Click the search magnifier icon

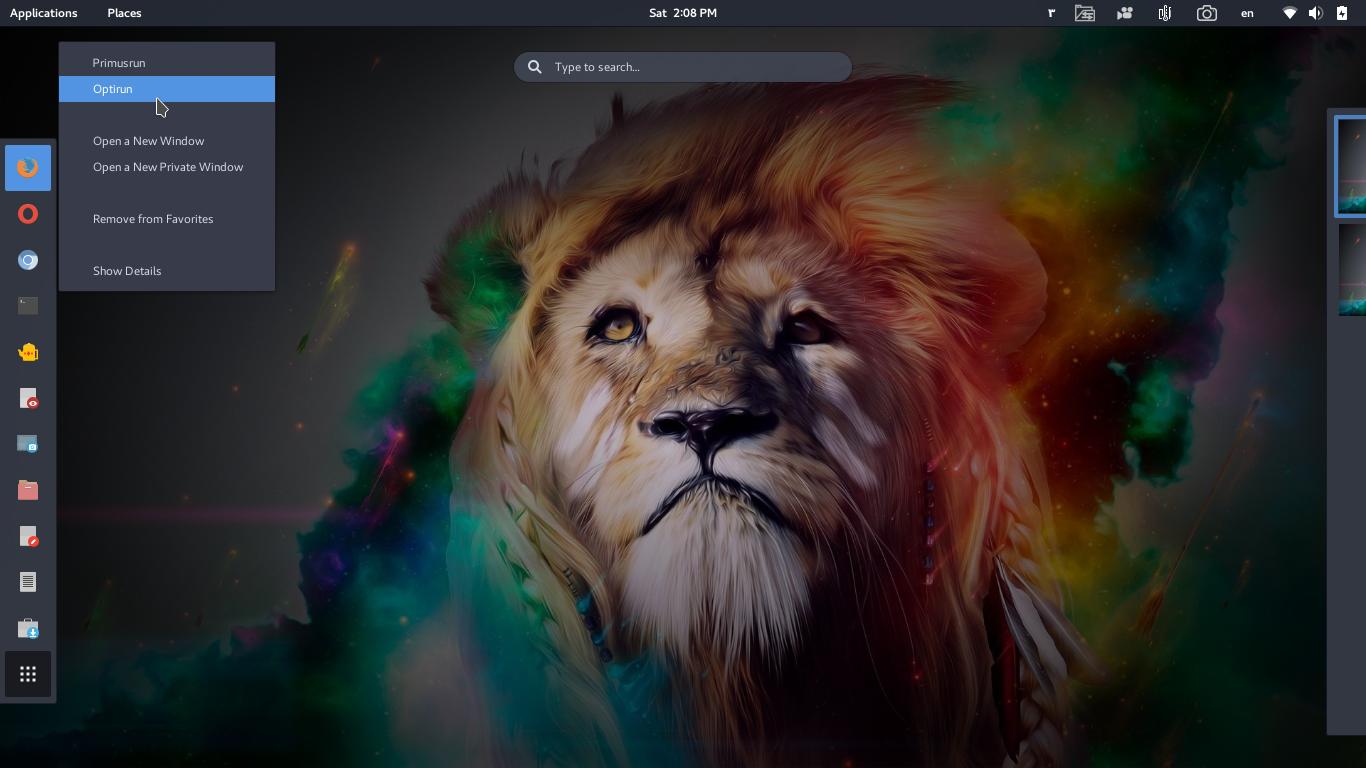tap(535, 67)
